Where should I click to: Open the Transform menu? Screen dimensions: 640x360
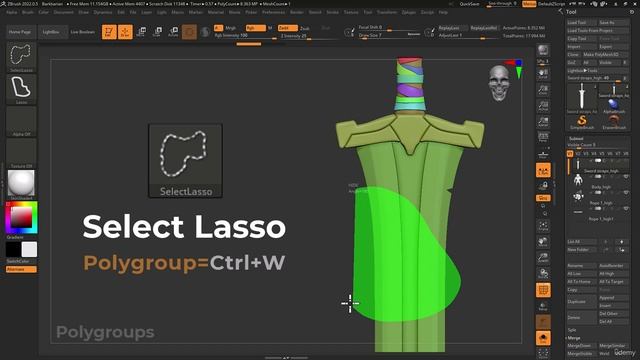387,13
